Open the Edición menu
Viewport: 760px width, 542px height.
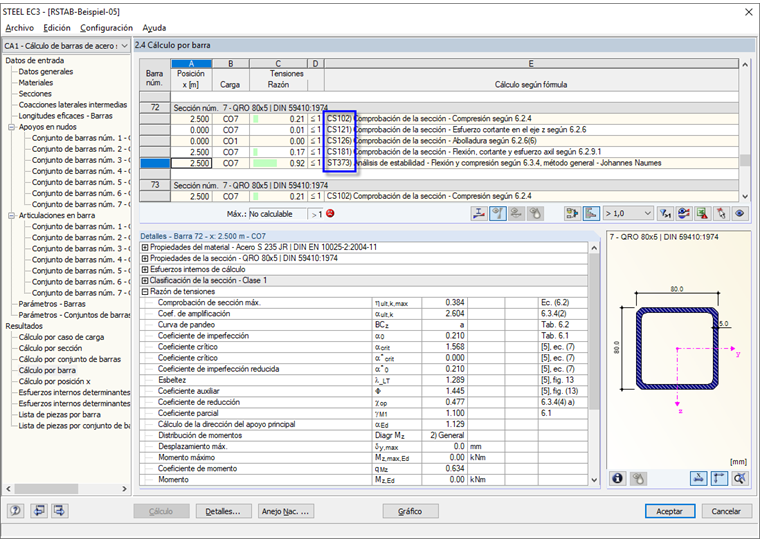57,28
